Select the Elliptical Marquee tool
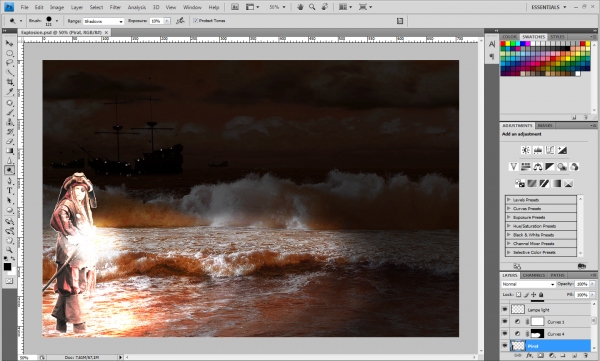600x361 pixels. [x=10, y=53]
